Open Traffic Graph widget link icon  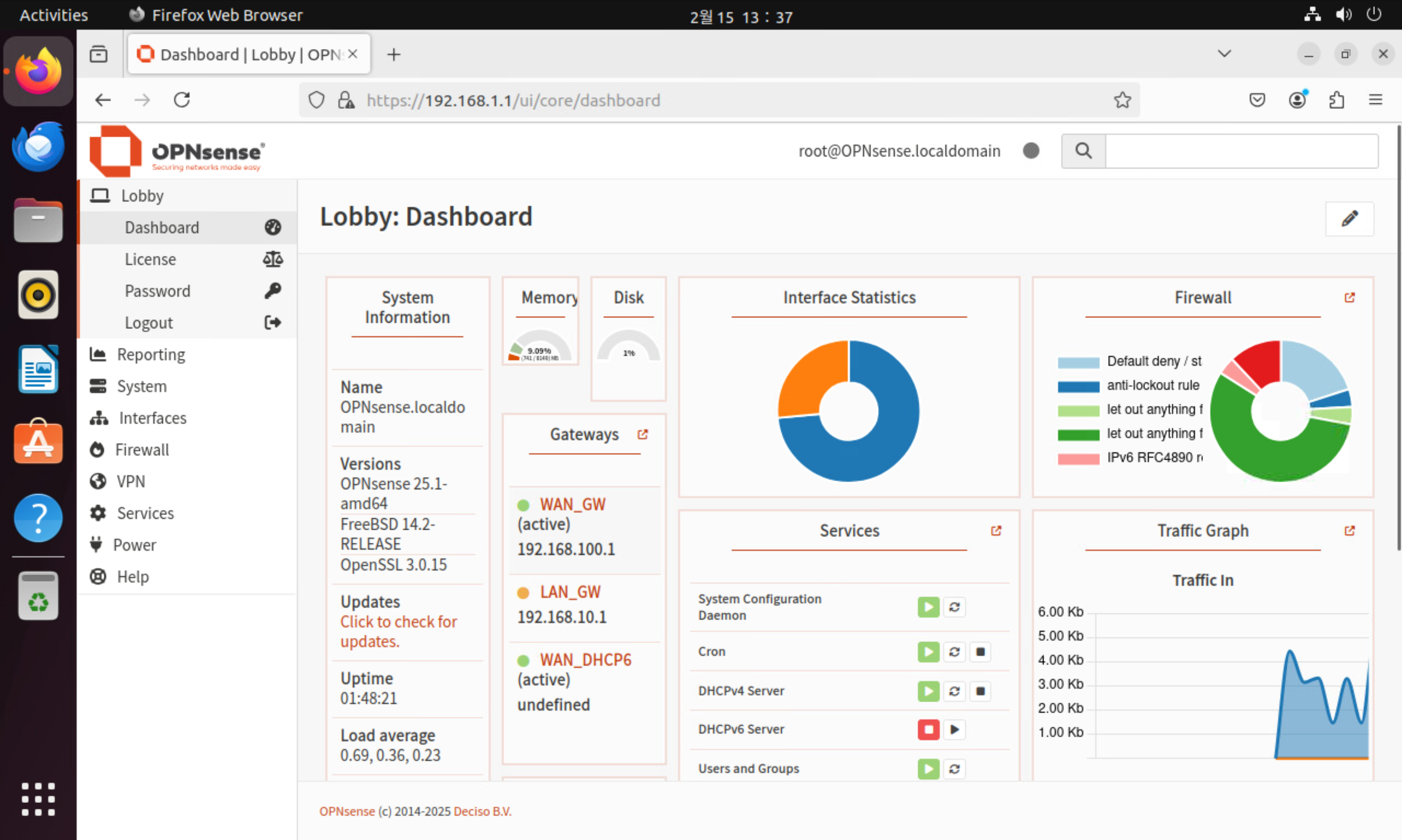[x=1349, y=530]
